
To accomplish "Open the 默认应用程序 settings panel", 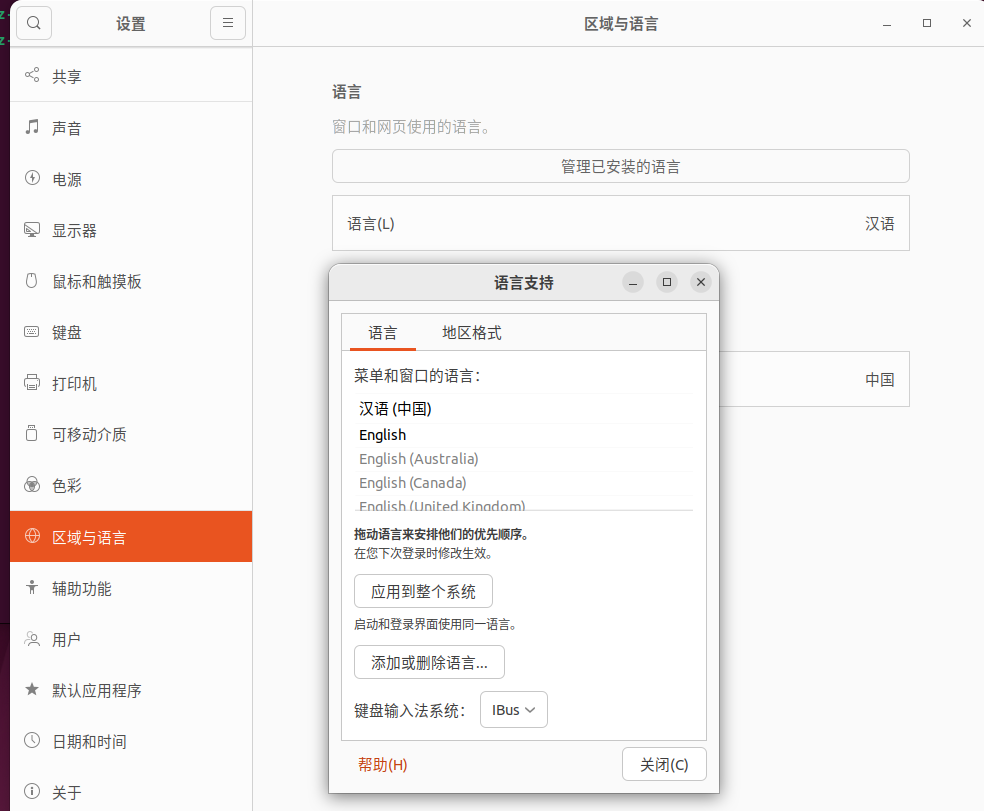I will point(131,690).
